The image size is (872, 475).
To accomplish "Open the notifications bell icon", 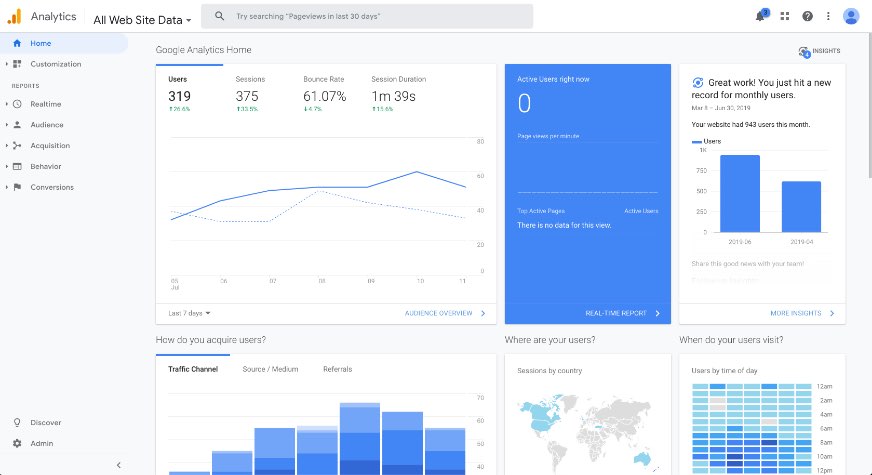I will pyautogui.click(x=761, y=16).
